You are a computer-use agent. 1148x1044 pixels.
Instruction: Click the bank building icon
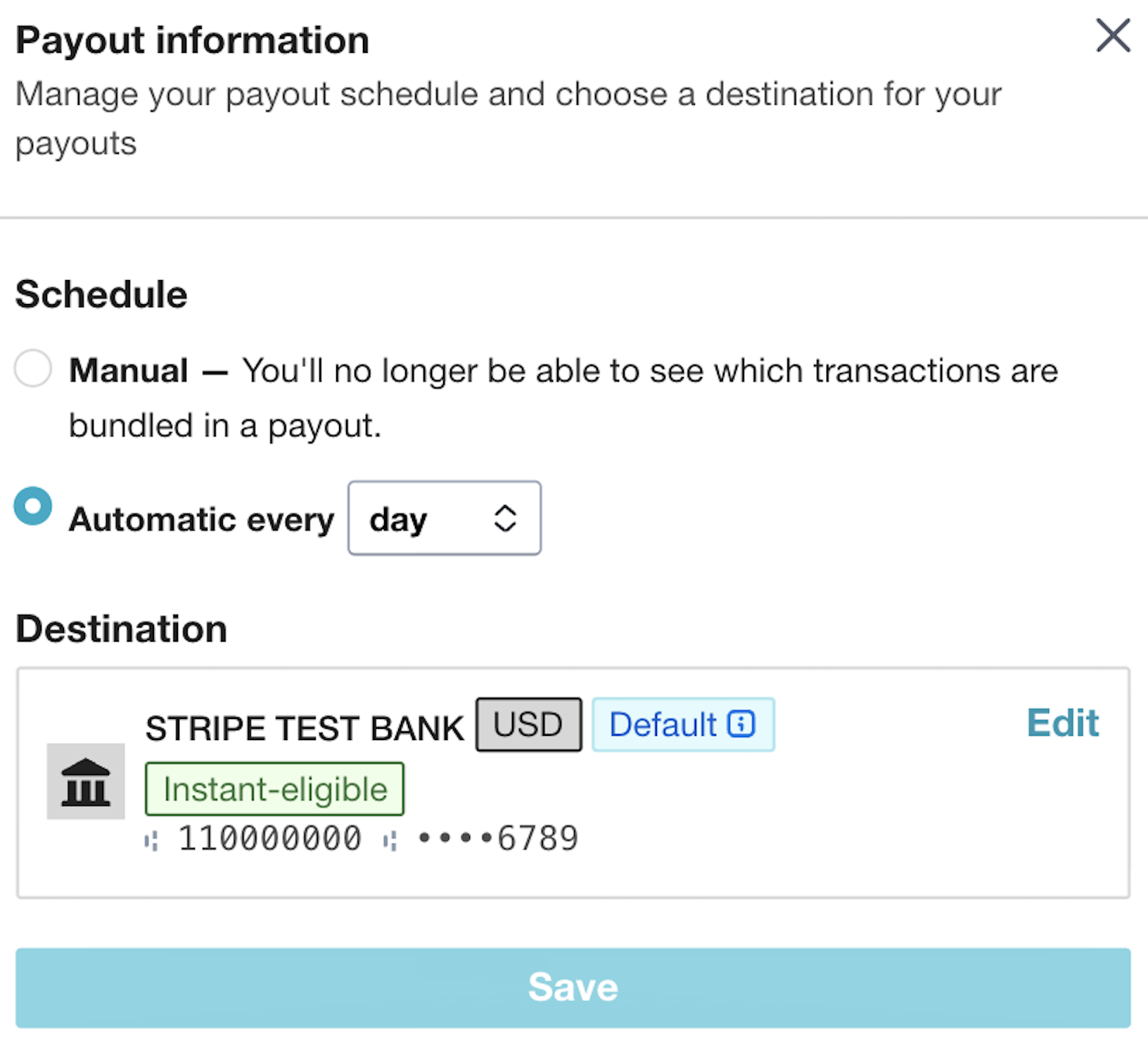click(86, 782)
